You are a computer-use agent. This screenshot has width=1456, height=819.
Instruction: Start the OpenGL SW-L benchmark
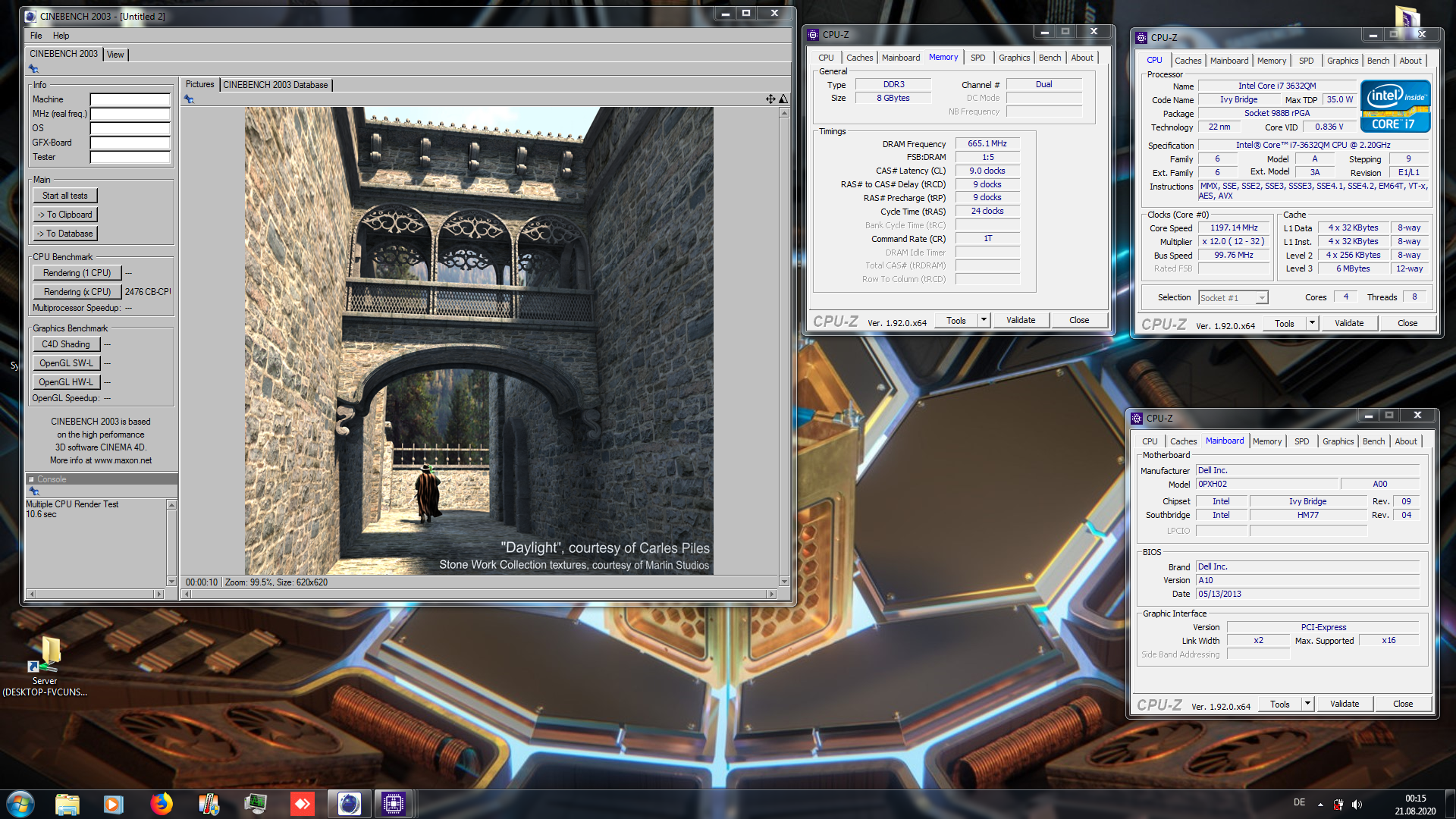(66, 363)
